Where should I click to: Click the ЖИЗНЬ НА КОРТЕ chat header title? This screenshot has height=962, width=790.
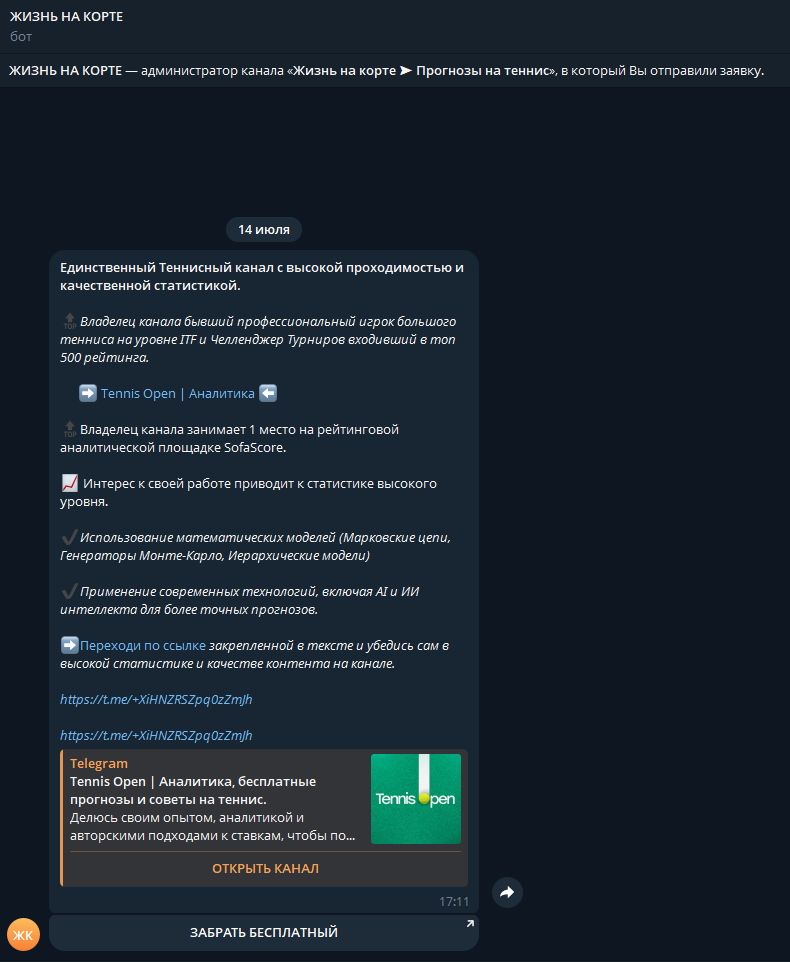pos(66,17)
